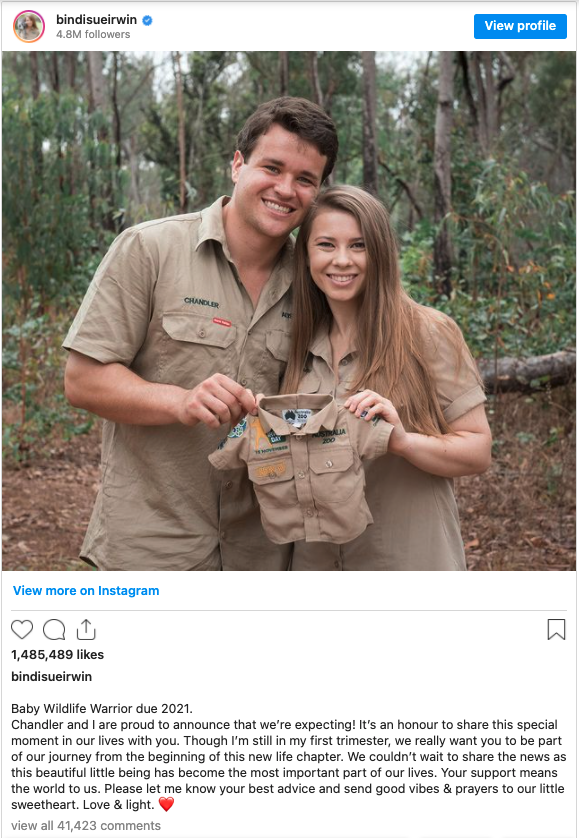
Task: Open the couple's announcement photo
Action: (x=289, y=311)
